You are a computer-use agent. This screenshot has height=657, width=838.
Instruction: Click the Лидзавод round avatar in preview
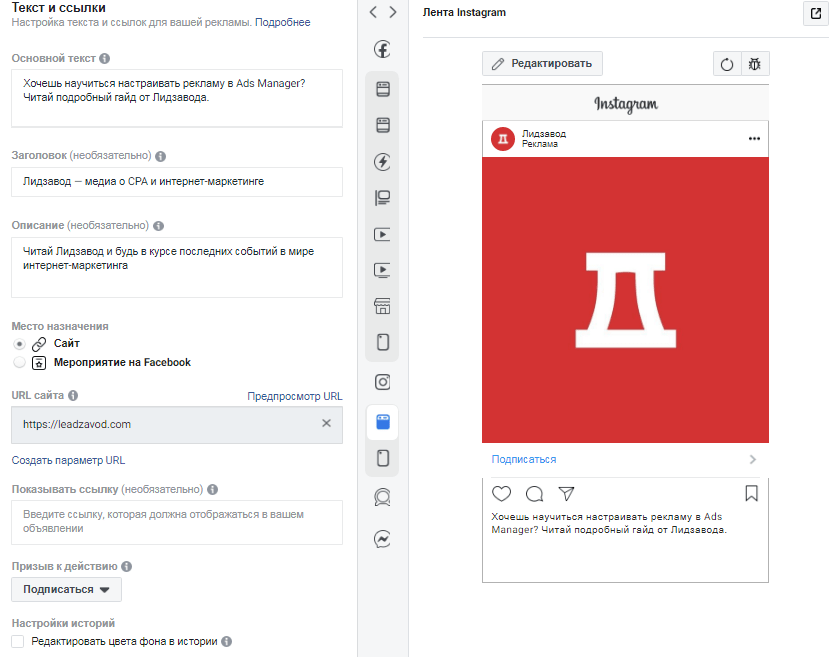[502, 139]
